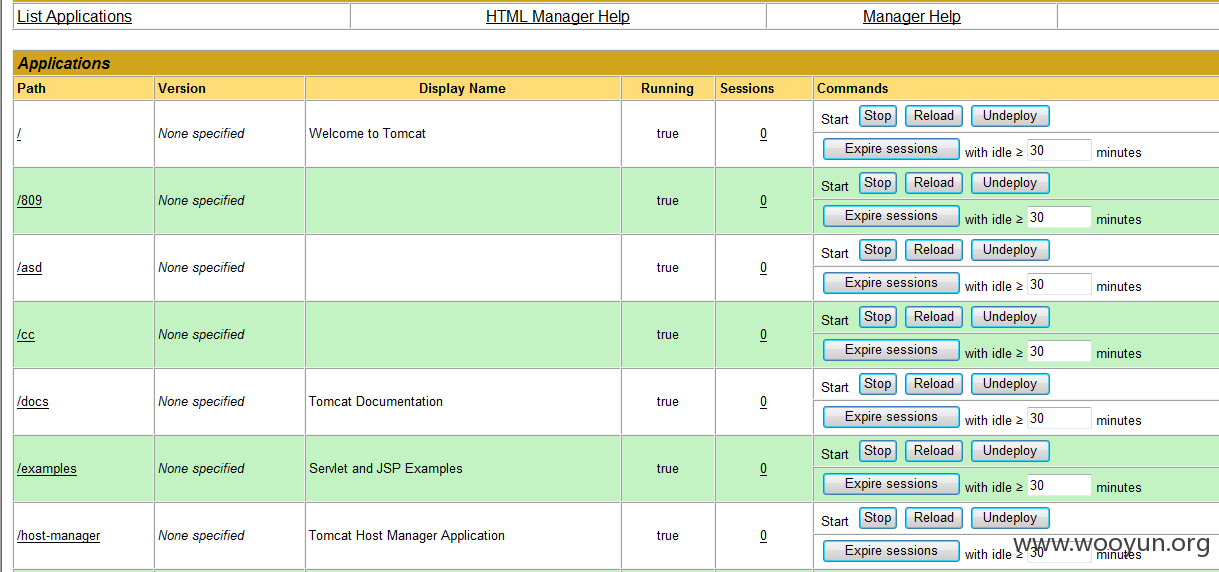Stop the /809 application
The image size is (1219, 572).
(878, 183)
